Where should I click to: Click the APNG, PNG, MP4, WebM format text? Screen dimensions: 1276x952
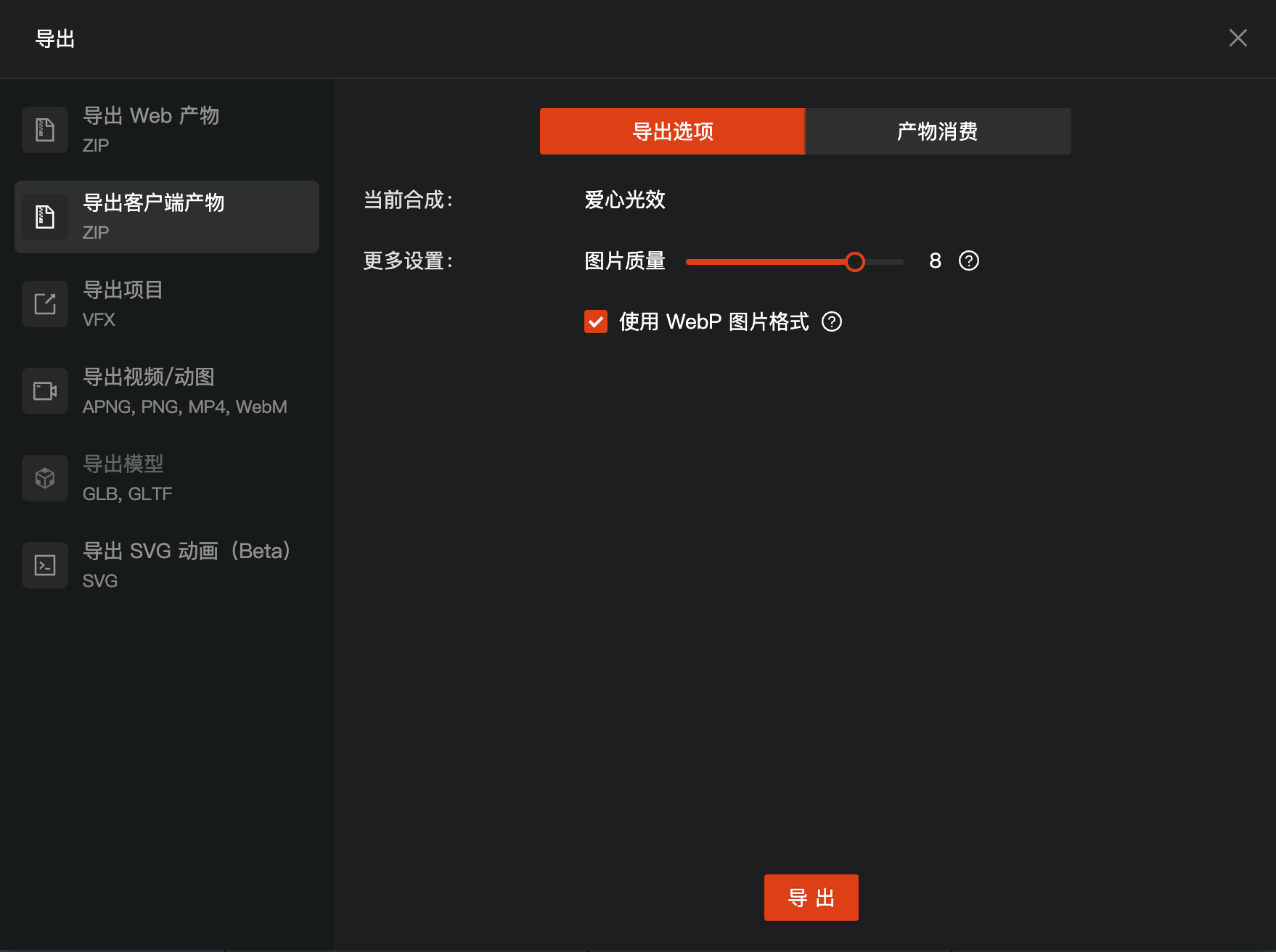(185, 406)
